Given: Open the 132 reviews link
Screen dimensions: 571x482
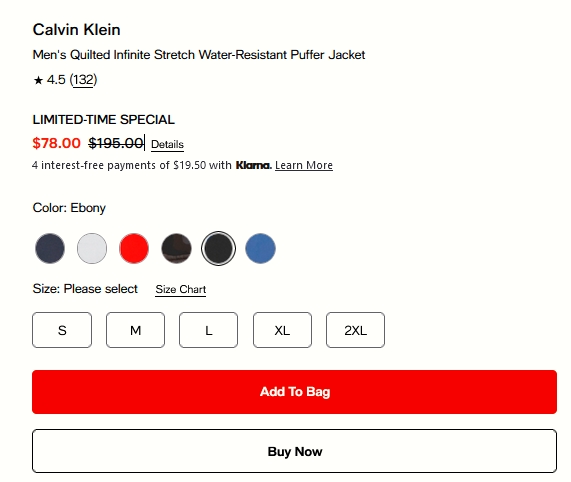Looking at the screenshot, I should tap(83, 80).
